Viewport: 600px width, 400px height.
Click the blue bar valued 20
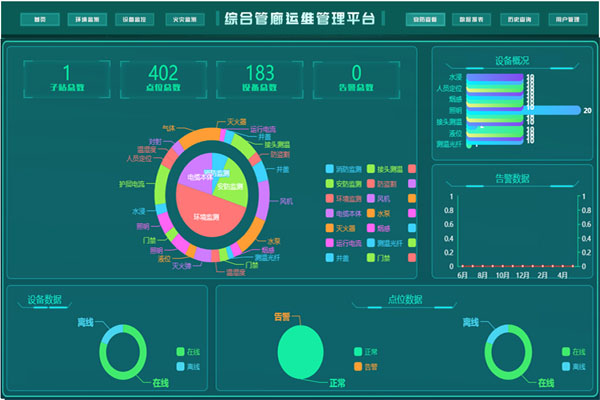point(555,110)
